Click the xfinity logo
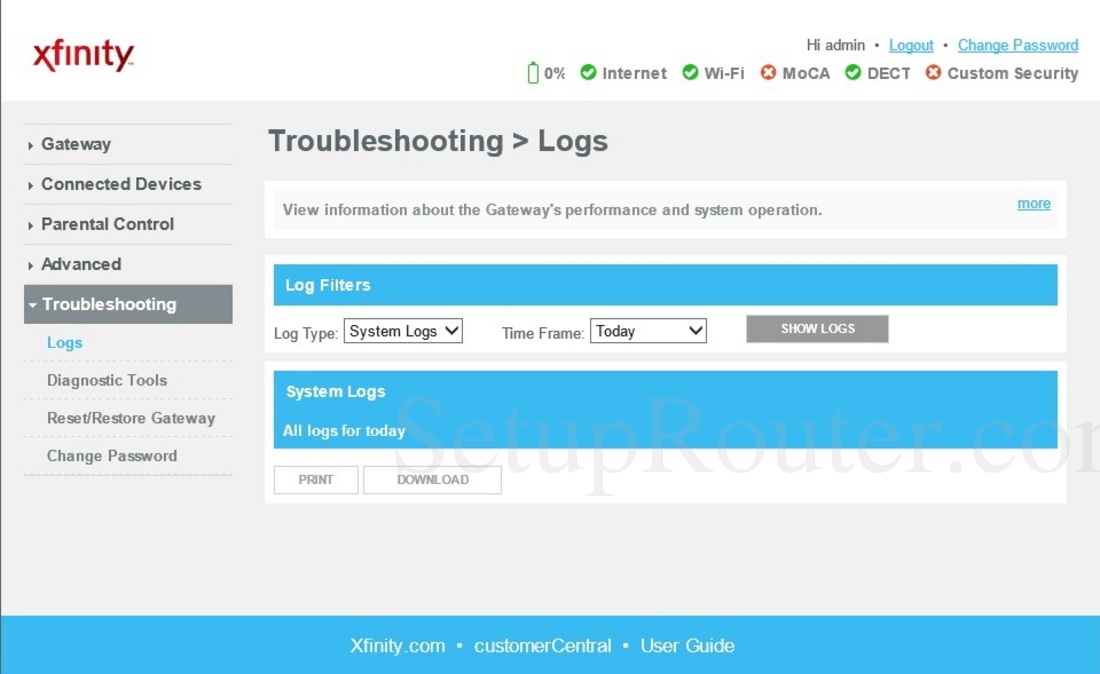1100x674 pixels. click(x=83, y=55)
